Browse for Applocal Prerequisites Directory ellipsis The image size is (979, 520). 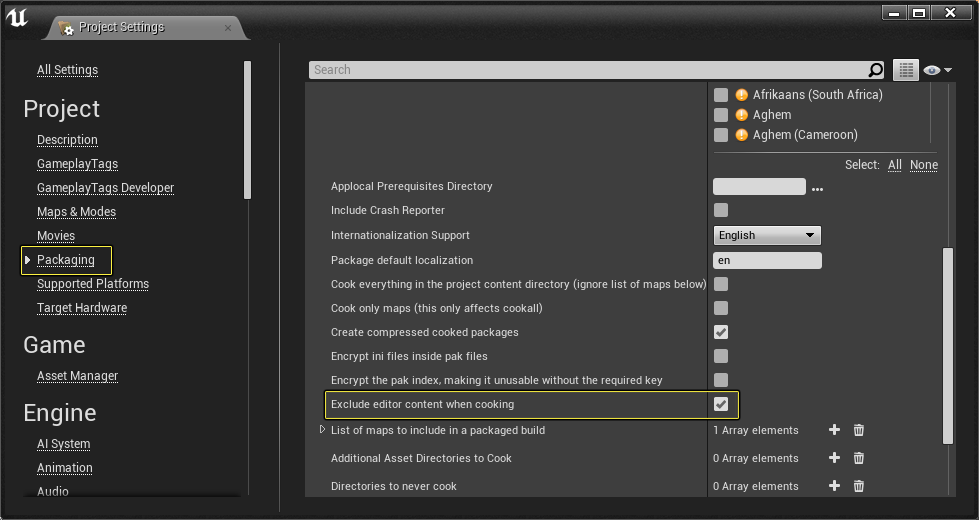coord(817,189)
